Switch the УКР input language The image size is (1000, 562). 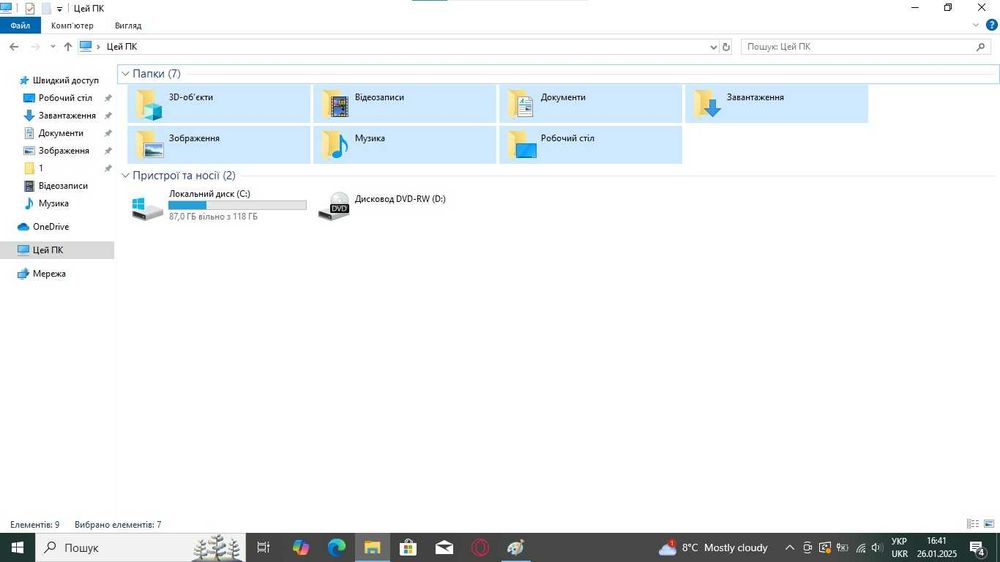(899, 547)
